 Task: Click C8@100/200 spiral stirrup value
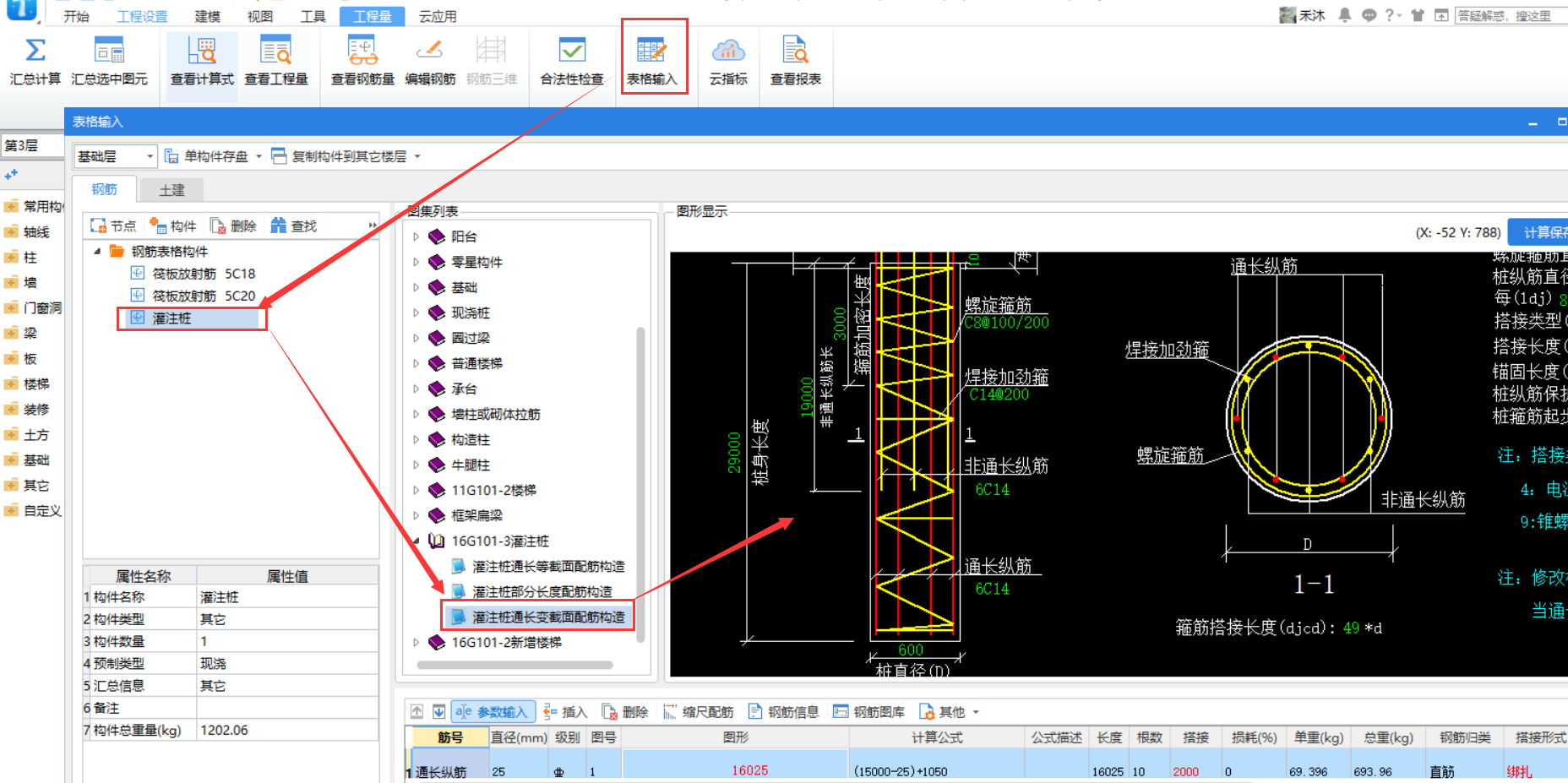(1006, 323)
